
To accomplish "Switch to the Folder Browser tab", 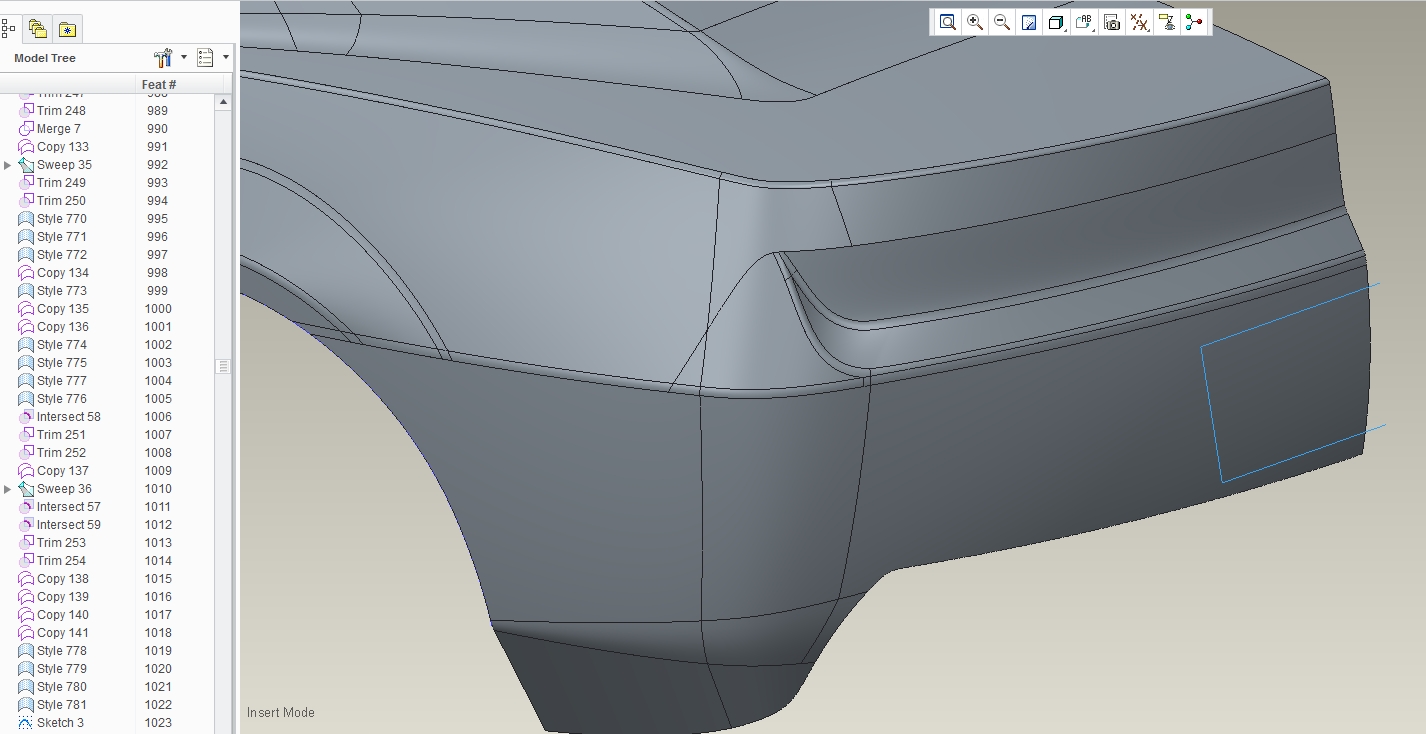I will tap(37, 29).
